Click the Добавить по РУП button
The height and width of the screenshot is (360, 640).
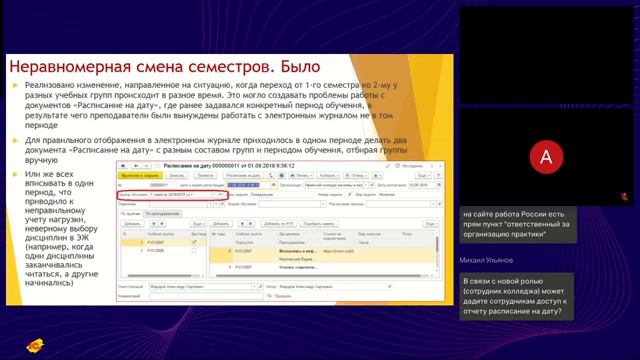click(x=278, y=224)
